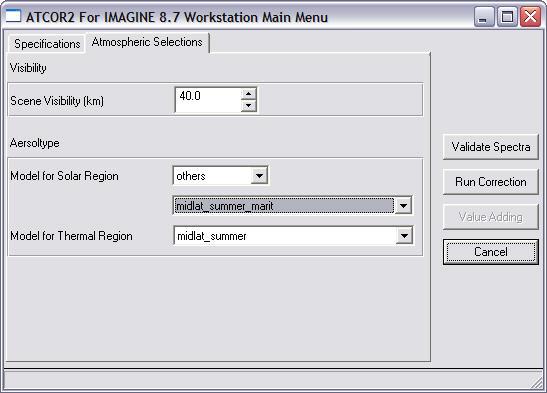547x393 pixels.
Task: Decrease Scene Visibility with the down arrow
Action: [248, 106]
